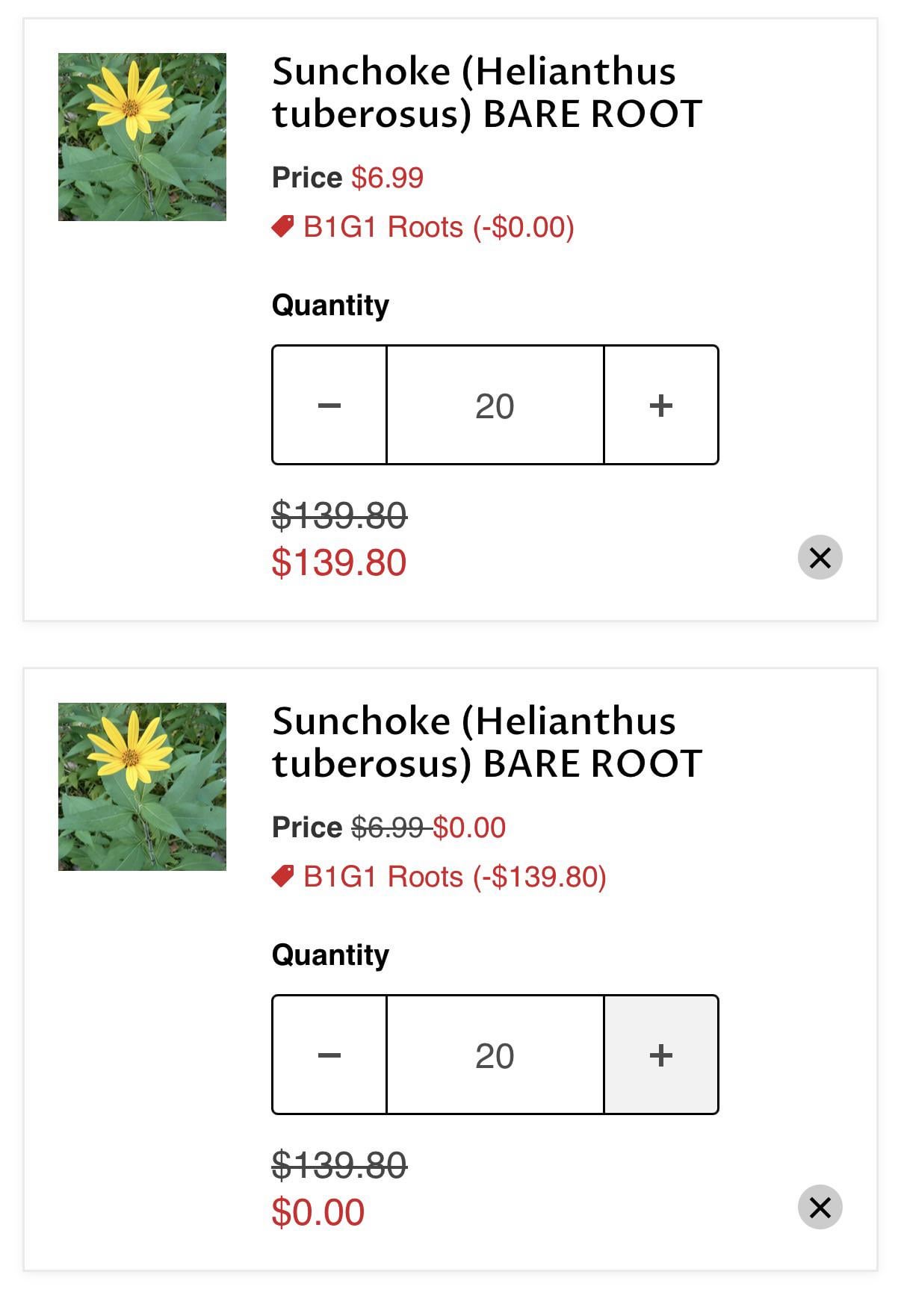Click the tag icon beside B1G1 Roots (-$0.00)
This screenshot has height=1316, width=901.
(x=282, y=226)
